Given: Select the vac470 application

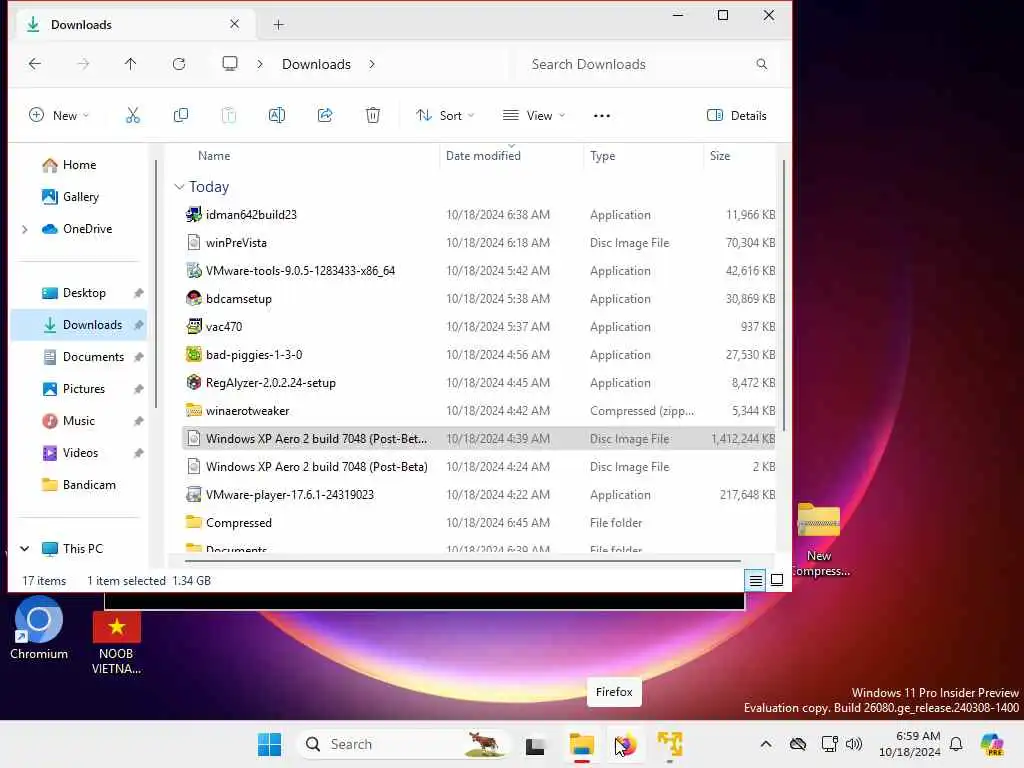Looking at the screenshot, I should 478,327.
